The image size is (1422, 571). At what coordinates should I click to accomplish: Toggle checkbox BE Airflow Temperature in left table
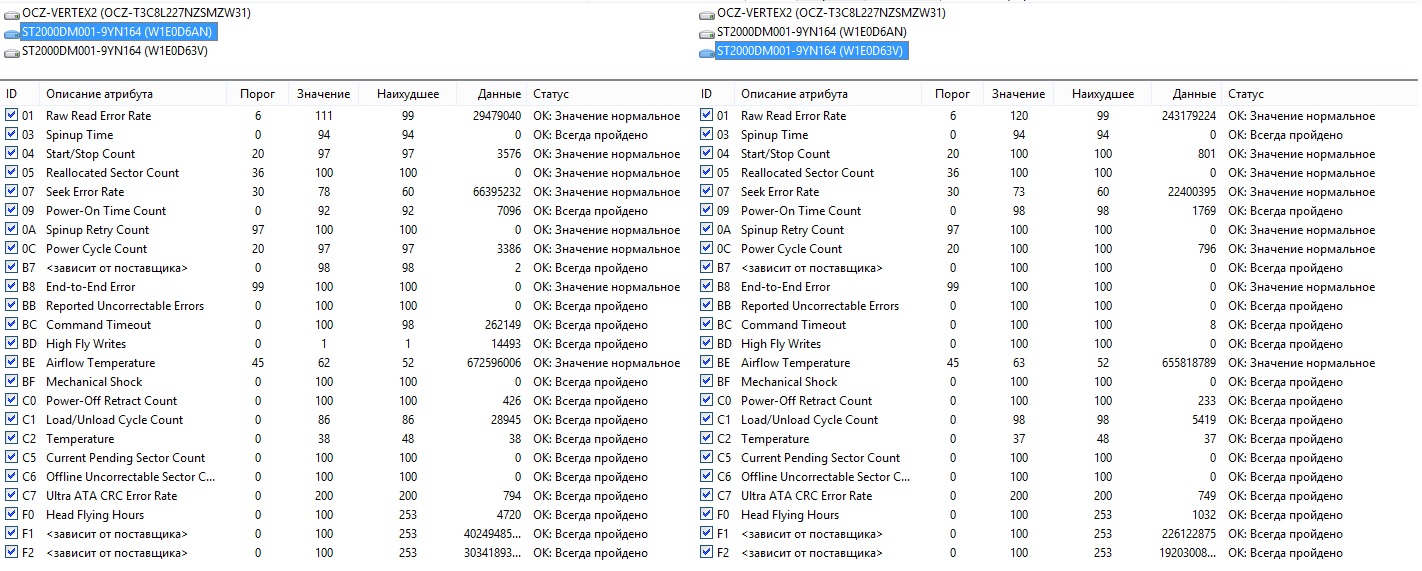click(11, 362)
